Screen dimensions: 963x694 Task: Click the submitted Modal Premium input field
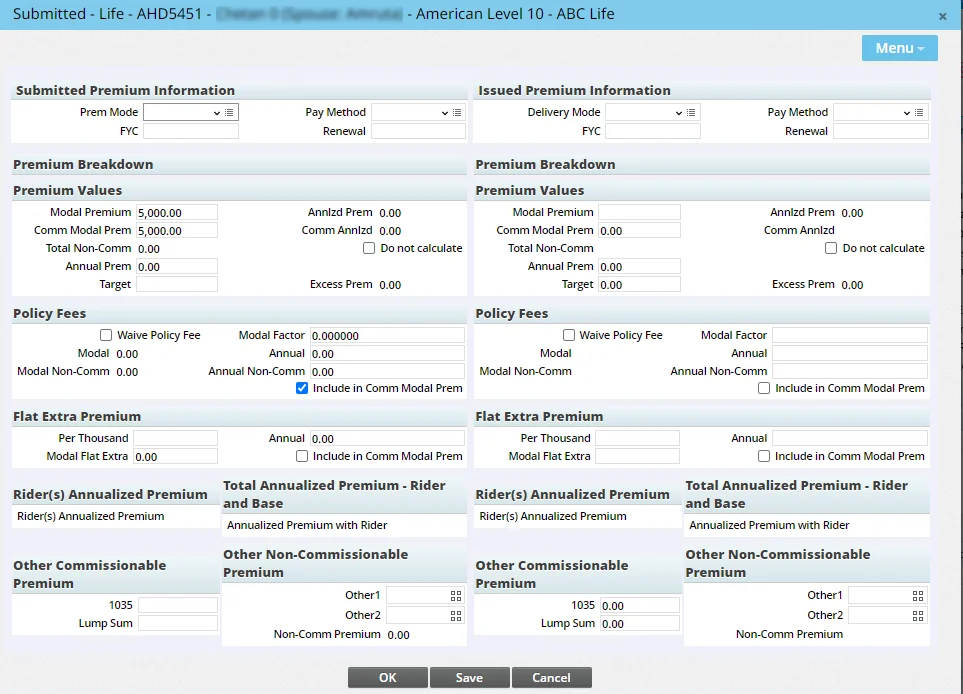176,212
